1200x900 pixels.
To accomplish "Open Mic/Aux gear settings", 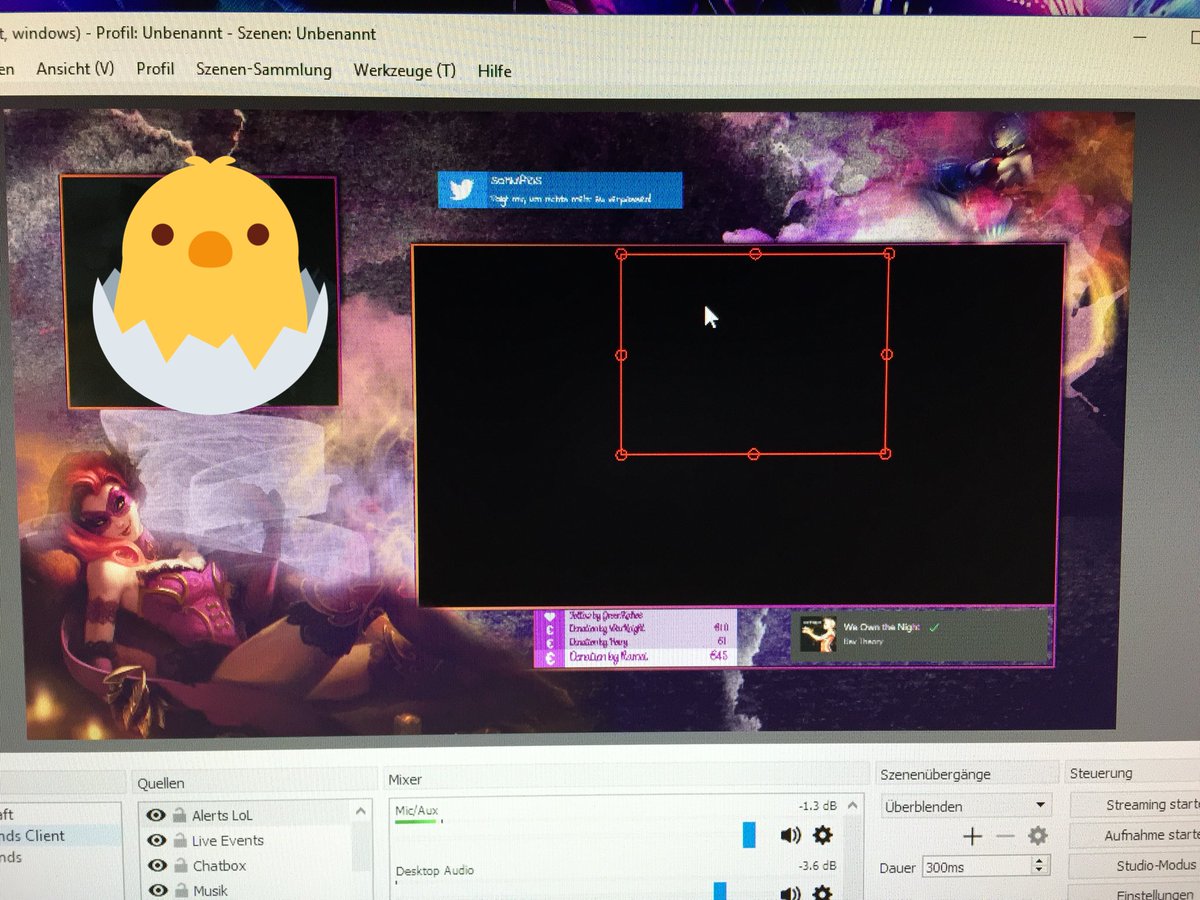I will click(822, 835).
